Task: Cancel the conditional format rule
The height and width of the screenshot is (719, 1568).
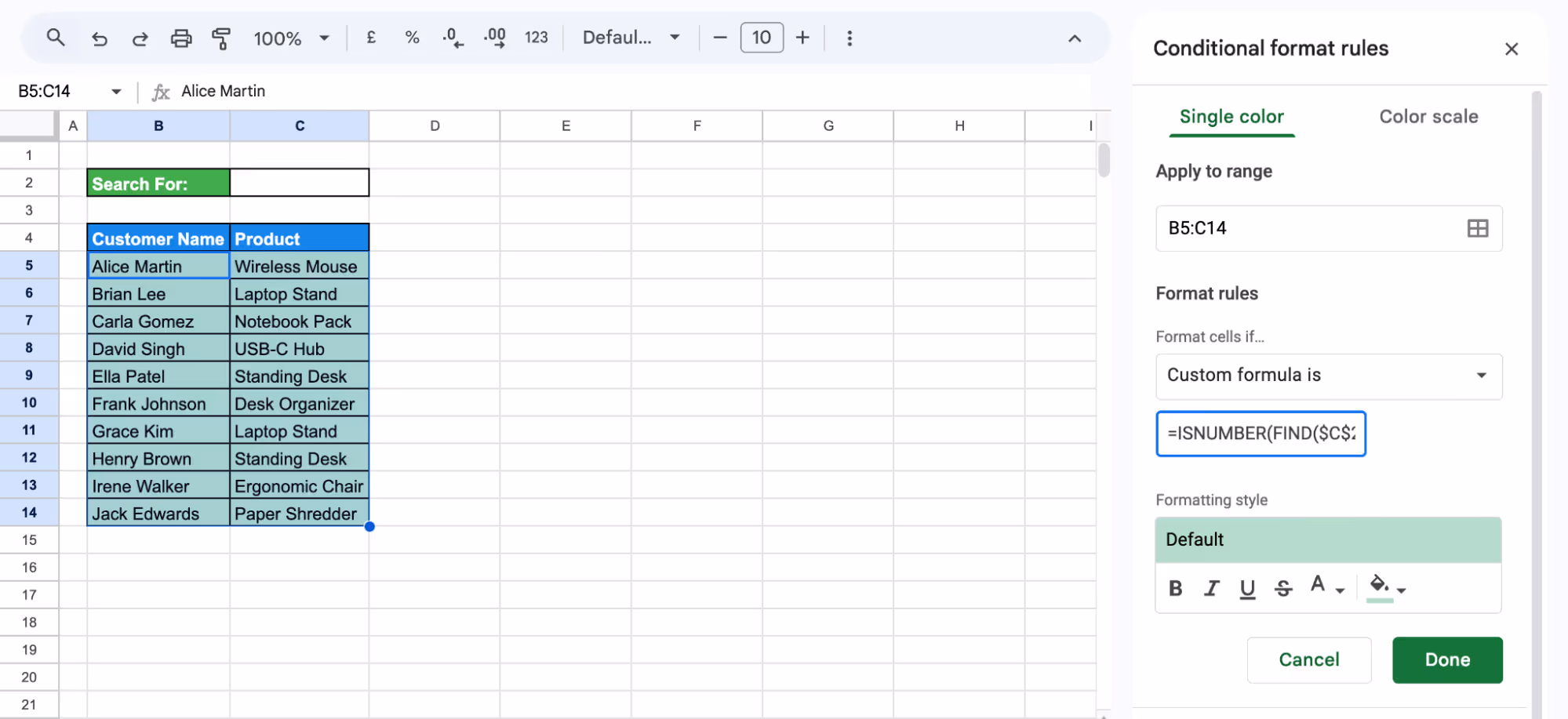Action: (1308, 659)
